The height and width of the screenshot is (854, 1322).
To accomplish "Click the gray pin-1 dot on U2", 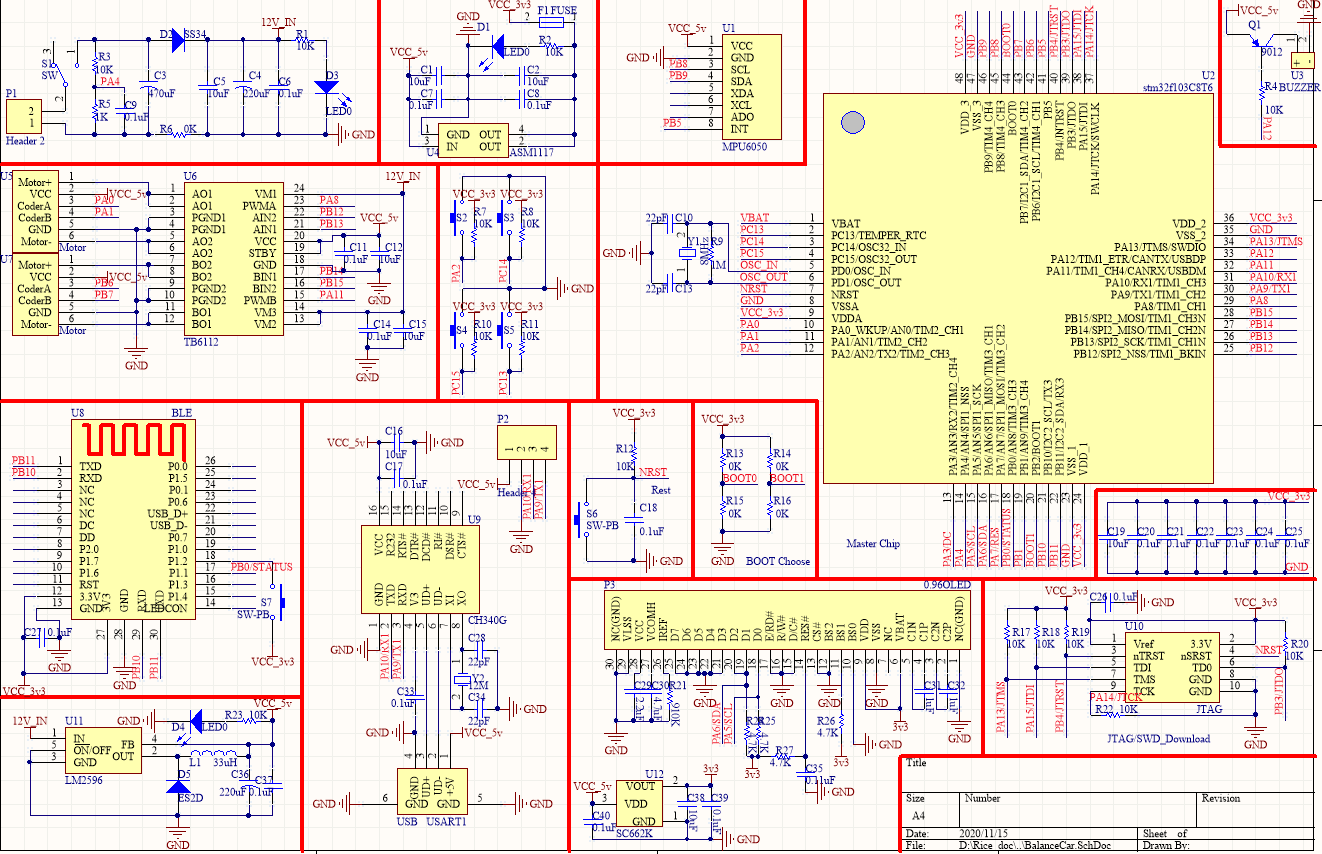I will pos(852,122).
